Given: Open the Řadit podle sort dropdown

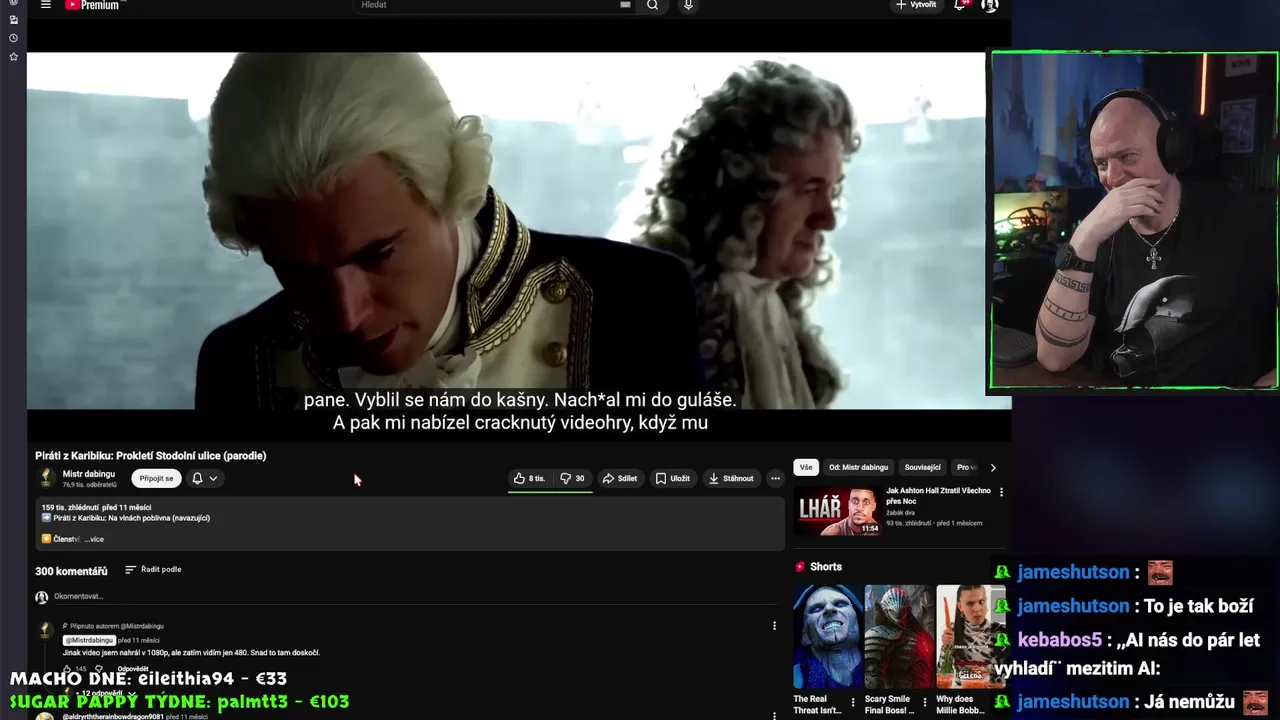Looking at the screenshot, I should pos(153,569).
